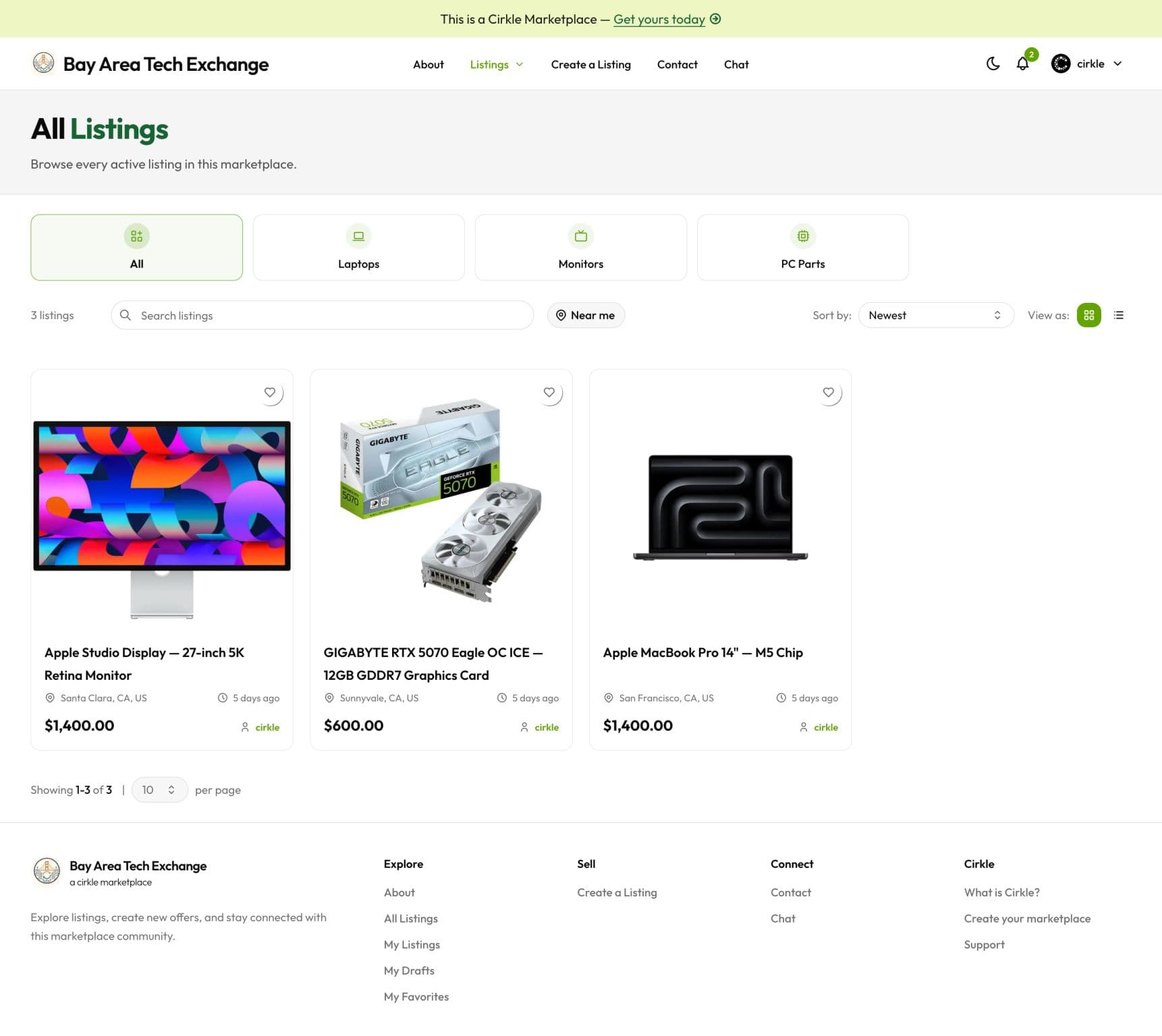The width and height of the screenshot is (1162, 1036).
Task: Open Contact in the footer Connect section
Action: pyautogui.click(x=791, y=892)
